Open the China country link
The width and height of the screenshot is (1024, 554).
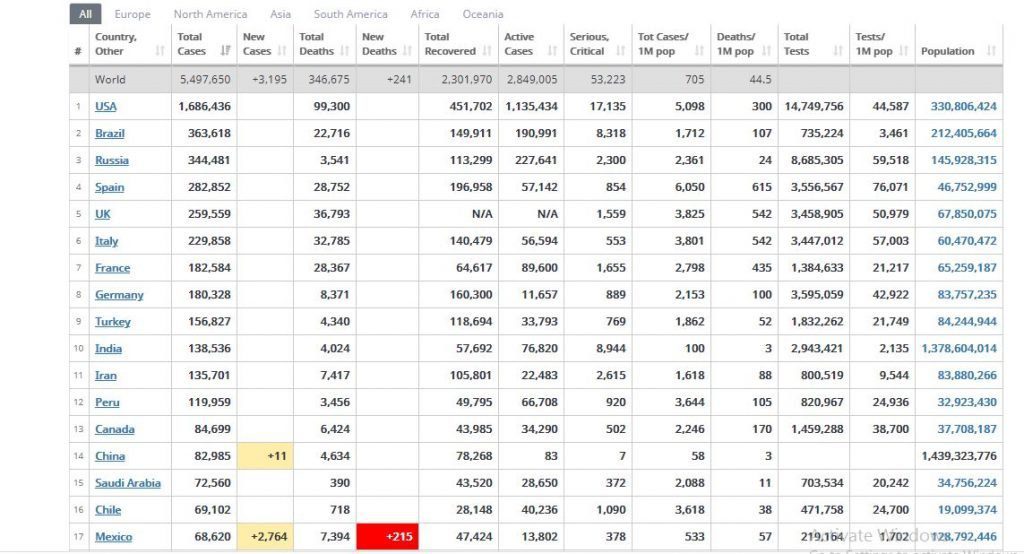110,456
